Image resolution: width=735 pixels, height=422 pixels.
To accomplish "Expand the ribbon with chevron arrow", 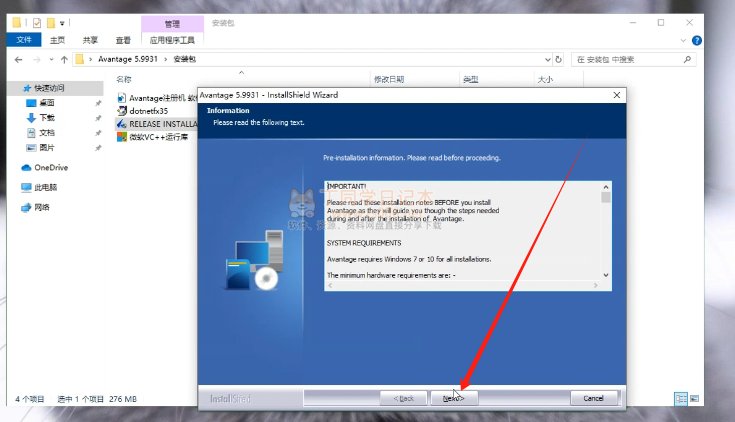I will pos(683,41).
